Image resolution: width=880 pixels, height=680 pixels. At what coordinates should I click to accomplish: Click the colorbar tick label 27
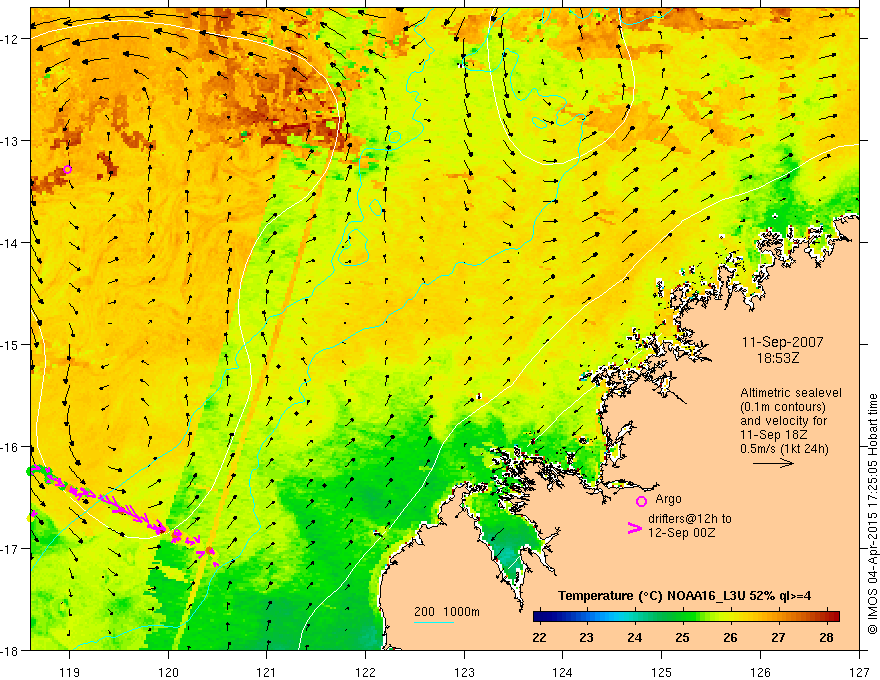click(778, 638)
